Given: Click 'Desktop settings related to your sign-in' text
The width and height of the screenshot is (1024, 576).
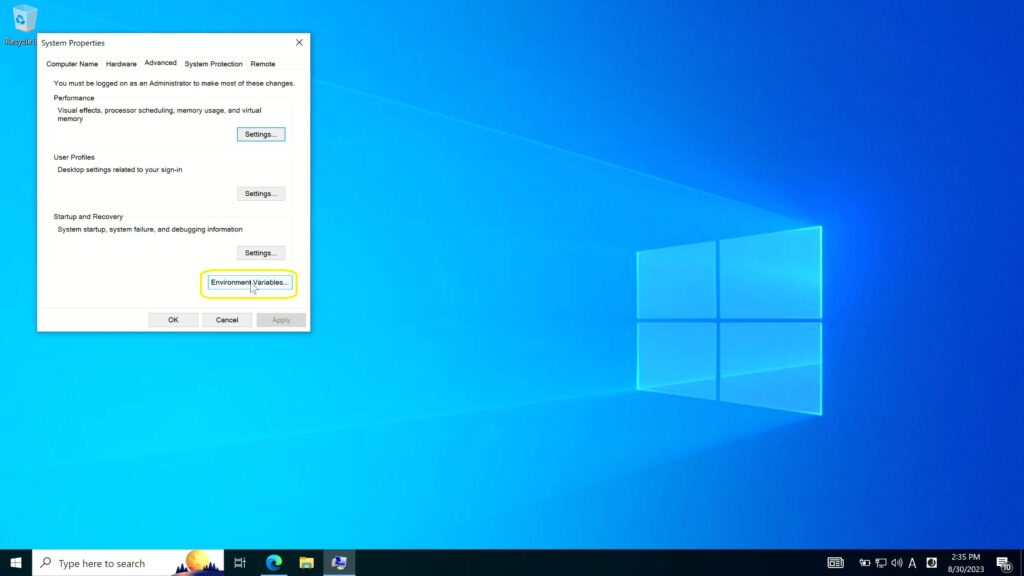Looking at the screenshot, I should click(120, 170).
